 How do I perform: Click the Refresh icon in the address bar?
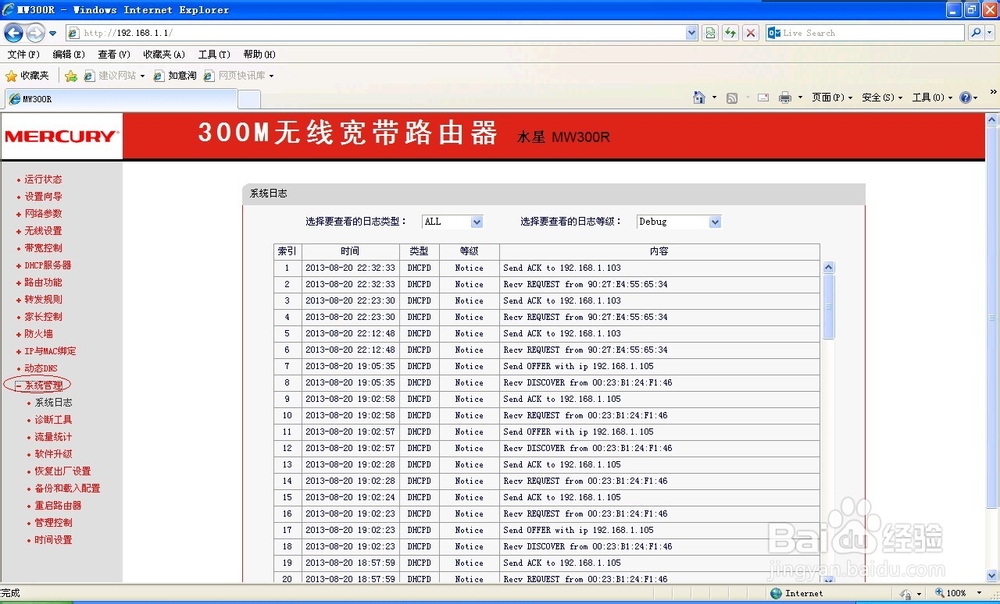coord(729,32)
